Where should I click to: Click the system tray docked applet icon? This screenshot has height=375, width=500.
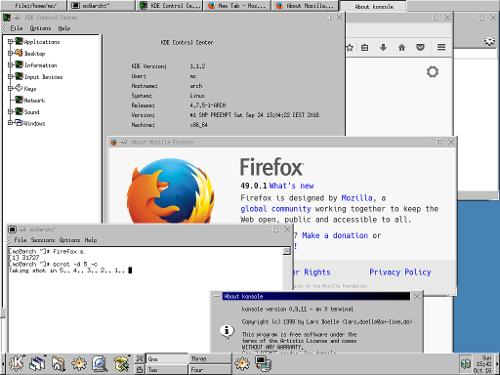tap(465, 364)
